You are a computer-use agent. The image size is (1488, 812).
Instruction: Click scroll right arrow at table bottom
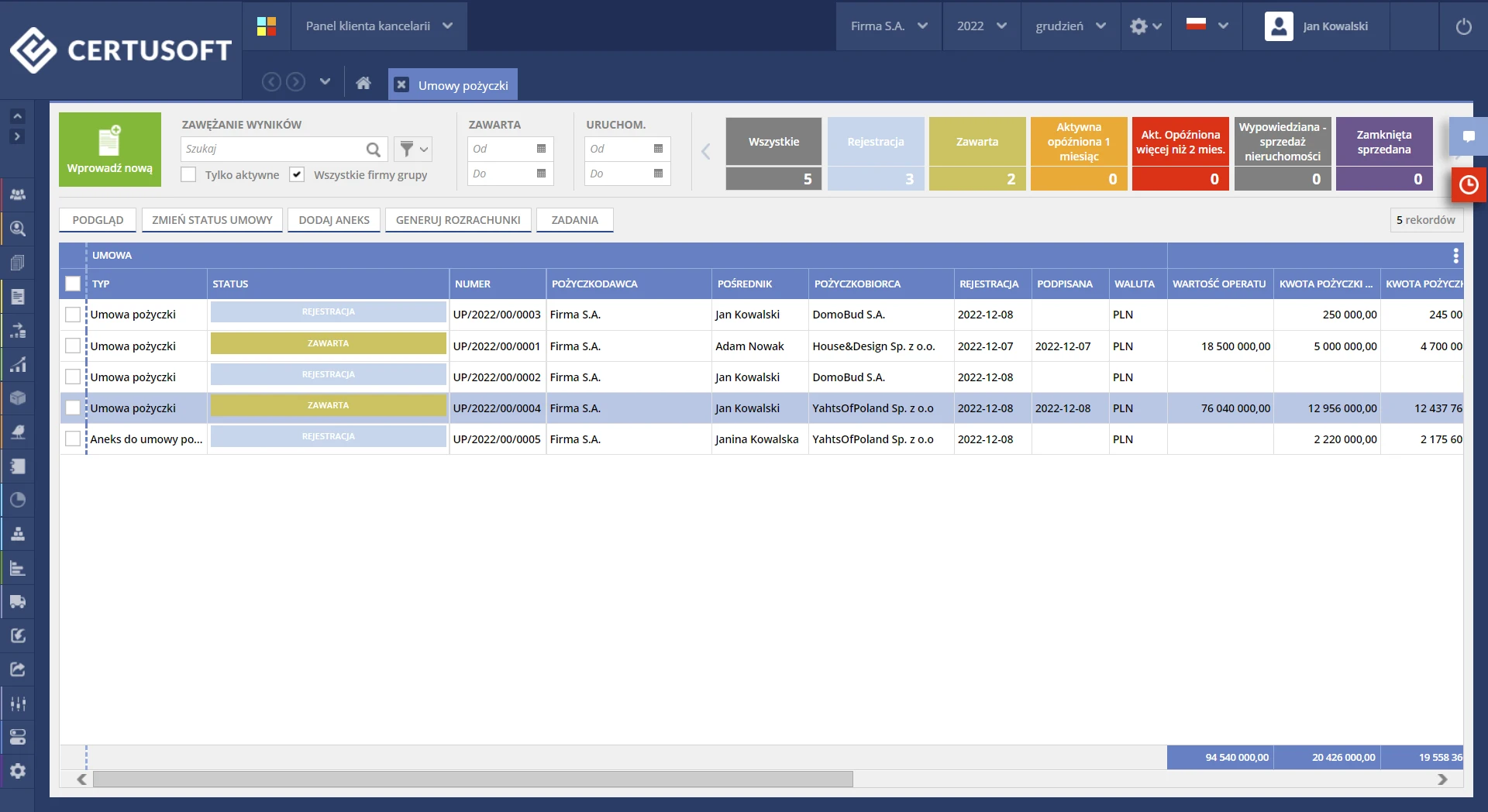[1442, 779]
